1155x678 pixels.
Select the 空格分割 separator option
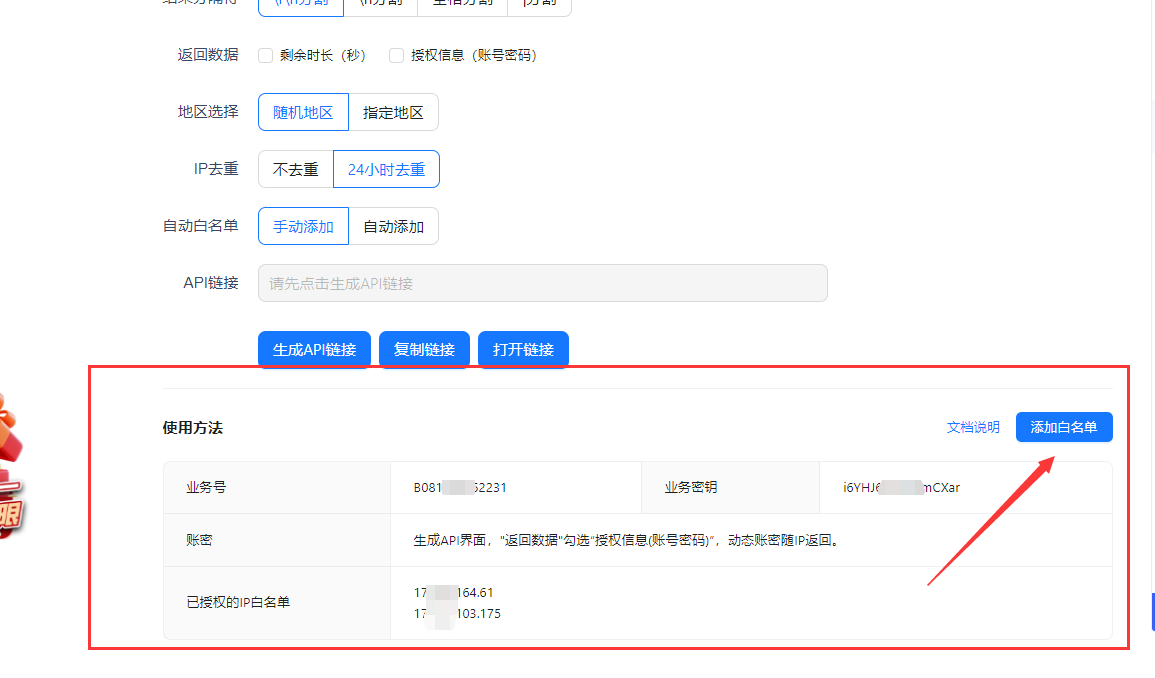coord(462,4)
